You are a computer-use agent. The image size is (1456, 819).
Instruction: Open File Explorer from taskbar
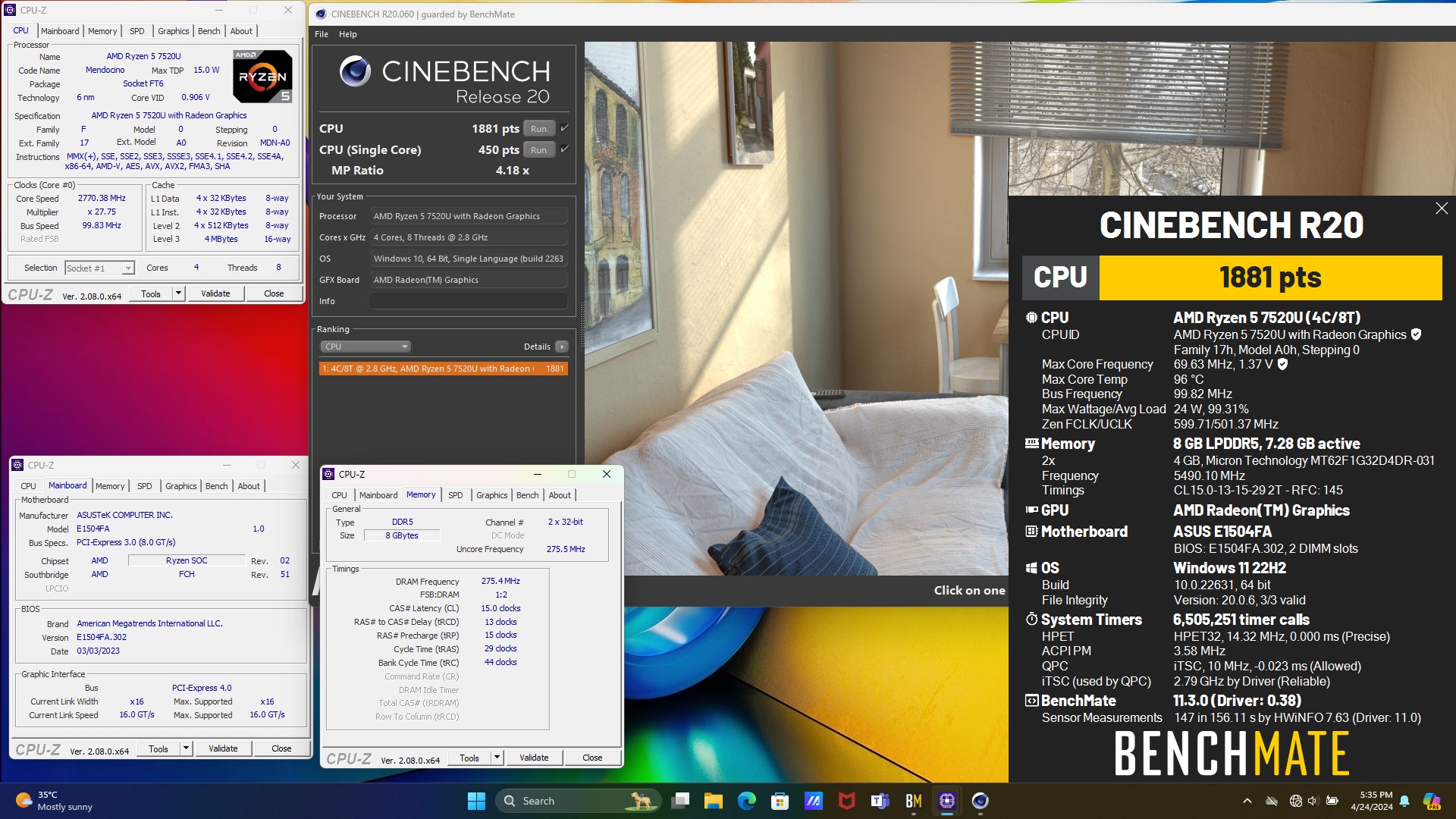pyautogui.click(x=714, y=801)
